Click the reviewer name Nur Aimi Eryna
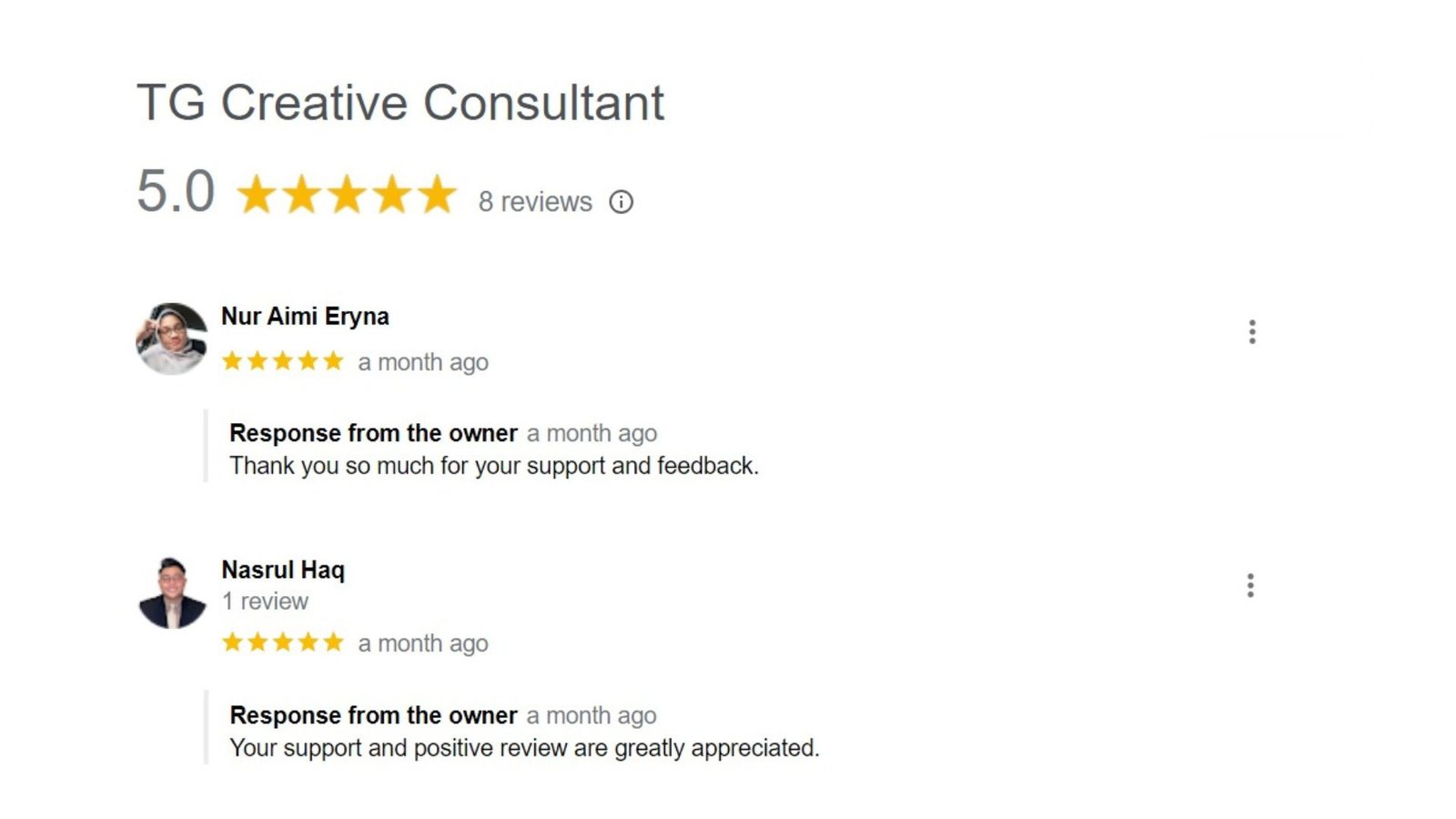This screenshot has height=819, width=1456. [x=305, y=316]
